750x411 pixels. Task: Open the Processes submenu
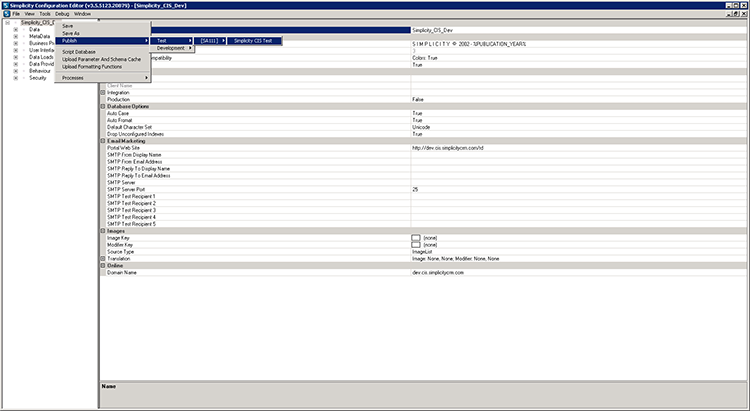(x=103, y=78)
